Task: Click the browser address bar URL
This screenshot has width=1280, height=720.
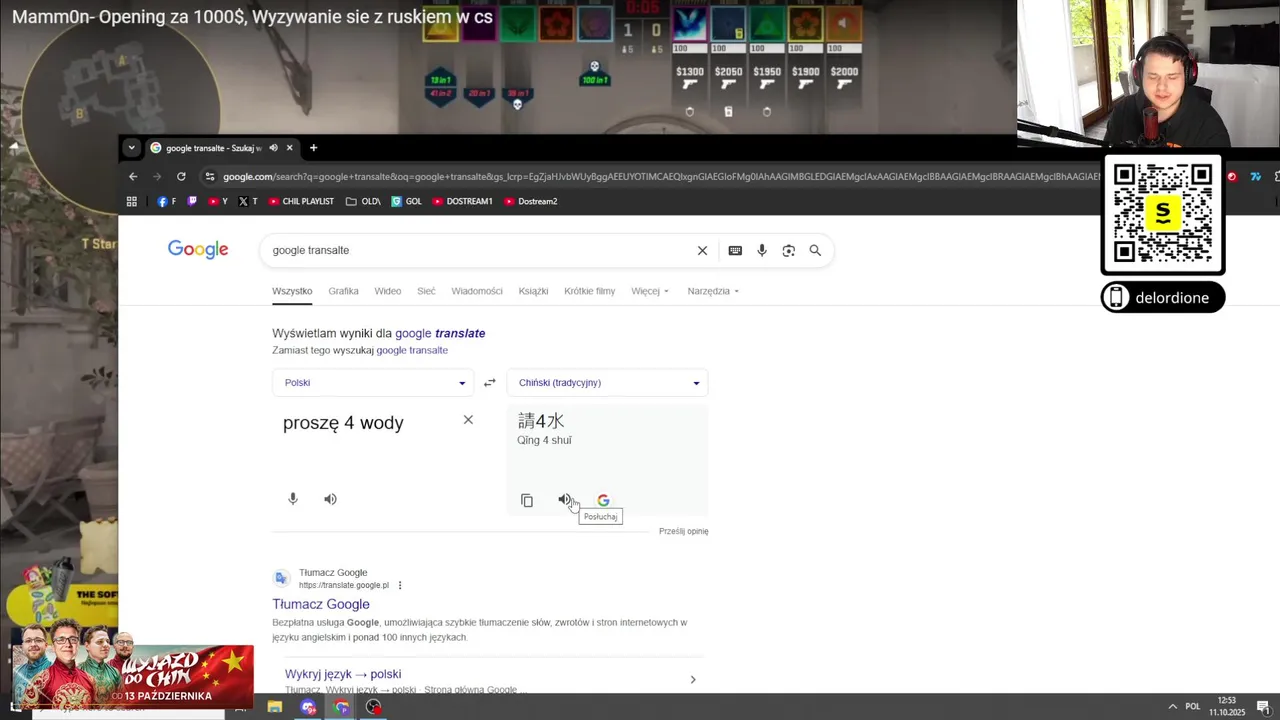Action: click(660, 176)
